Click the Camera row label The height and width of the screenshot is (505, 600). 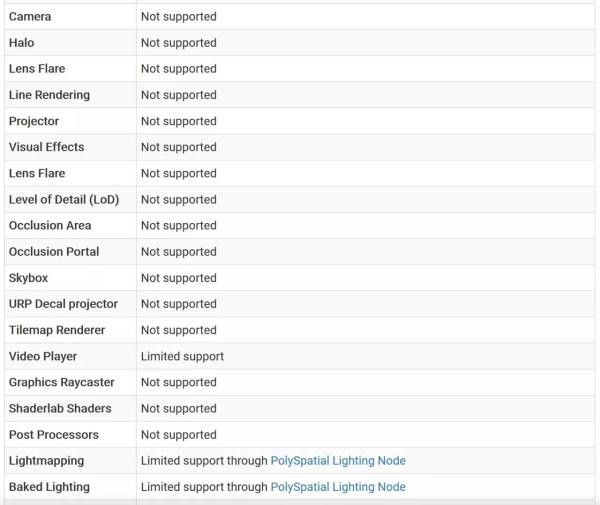coord(30,17)
